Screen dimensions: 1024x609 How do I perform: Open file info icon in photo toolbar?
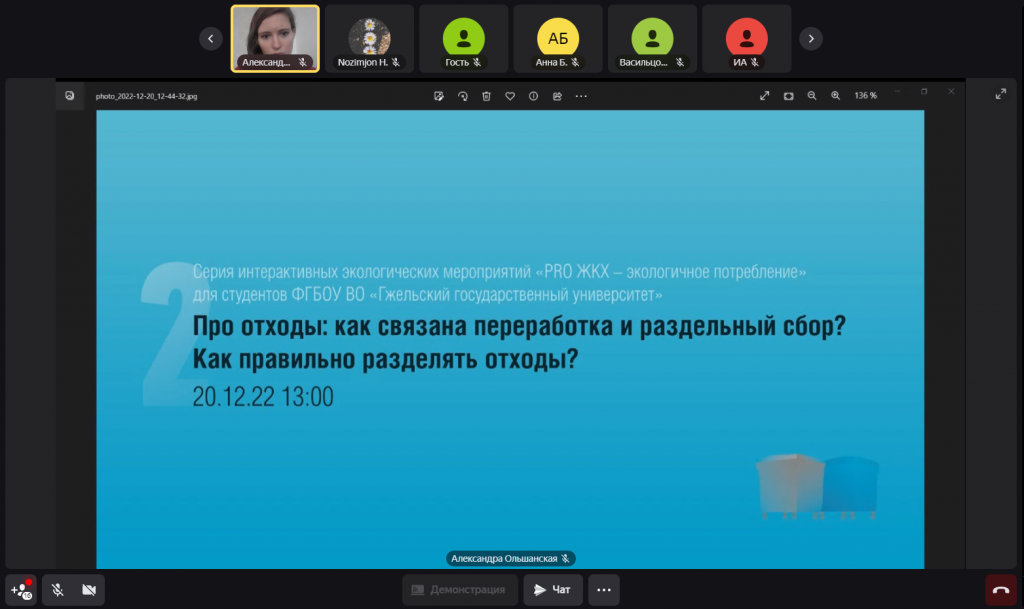[x=533, y=96]
